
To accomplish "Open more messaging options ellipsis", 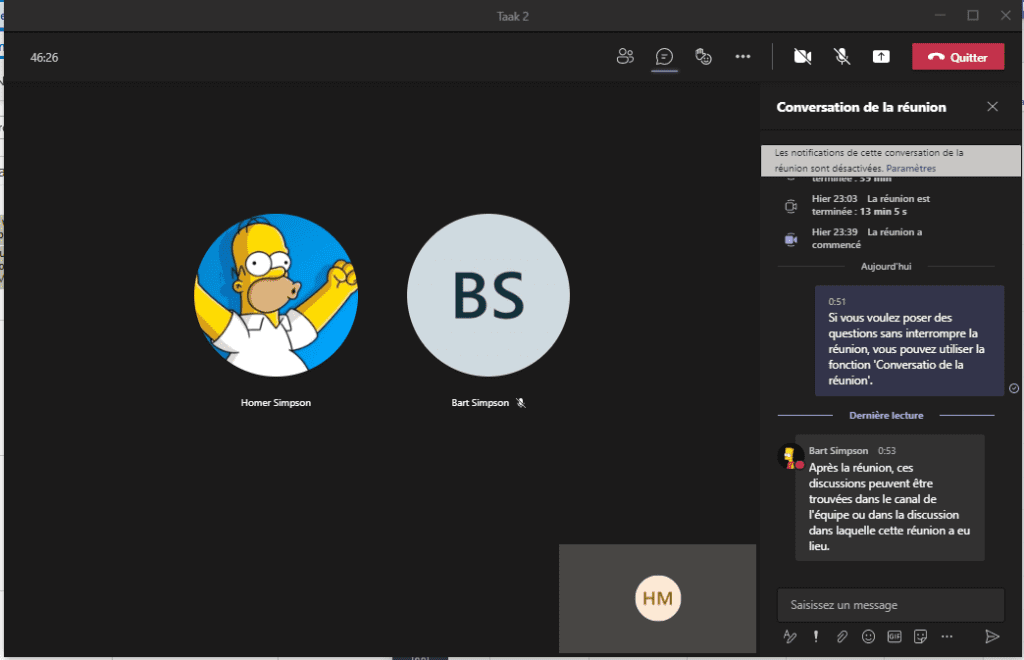I will pos(947,636).
